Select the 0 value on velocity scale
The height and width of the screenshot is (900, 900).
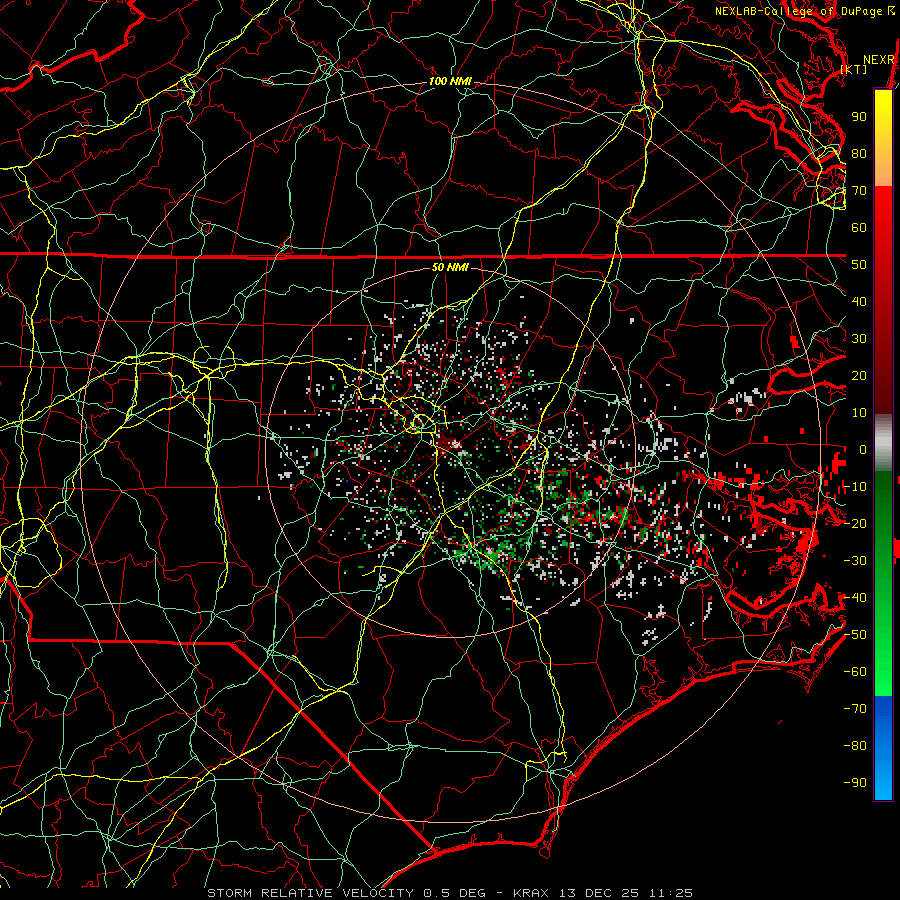pyautogui.click(x=863, y=449)
